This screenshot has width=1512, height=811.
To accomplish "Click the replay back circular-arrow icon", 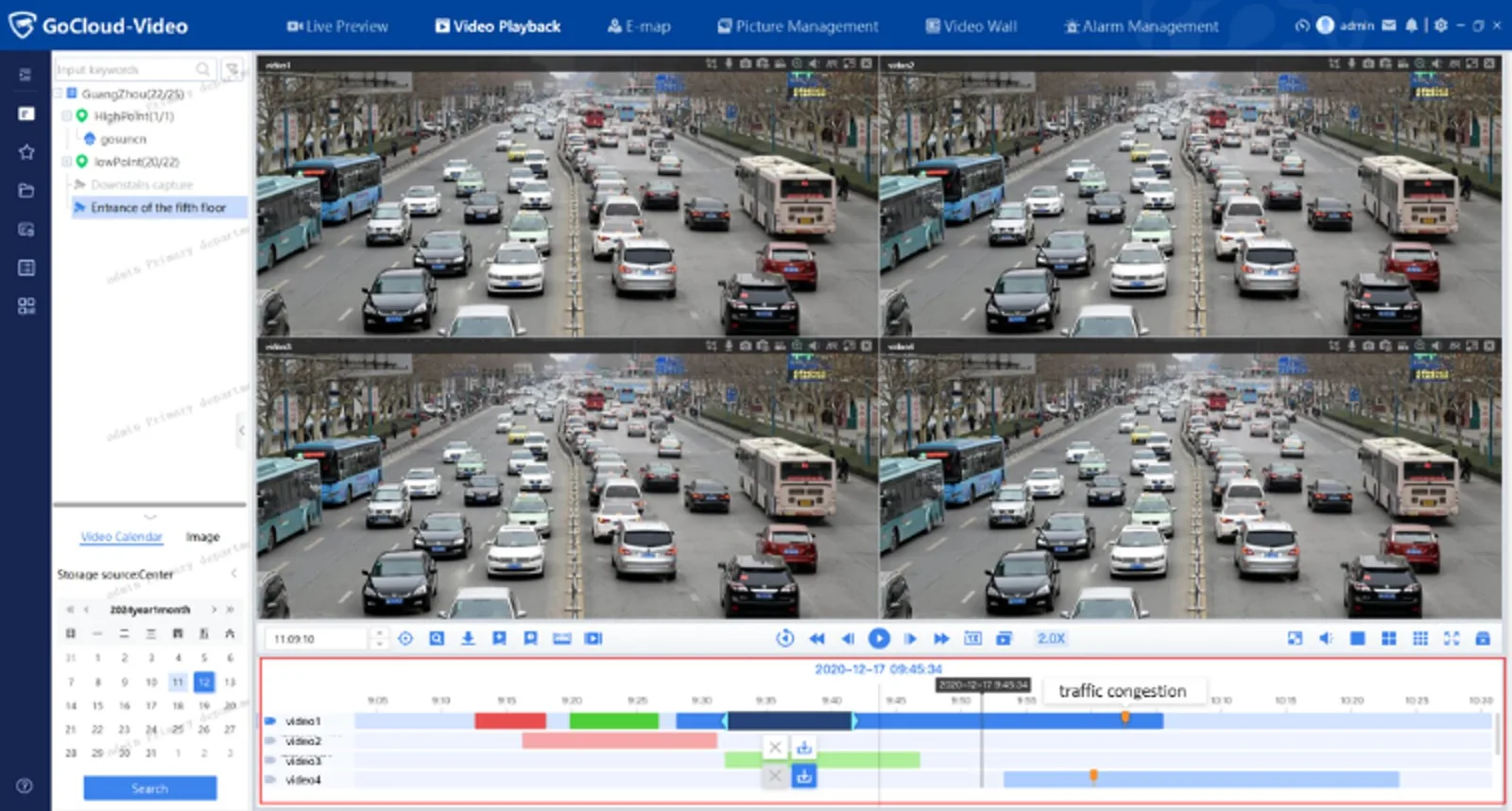I will (784, 639).
